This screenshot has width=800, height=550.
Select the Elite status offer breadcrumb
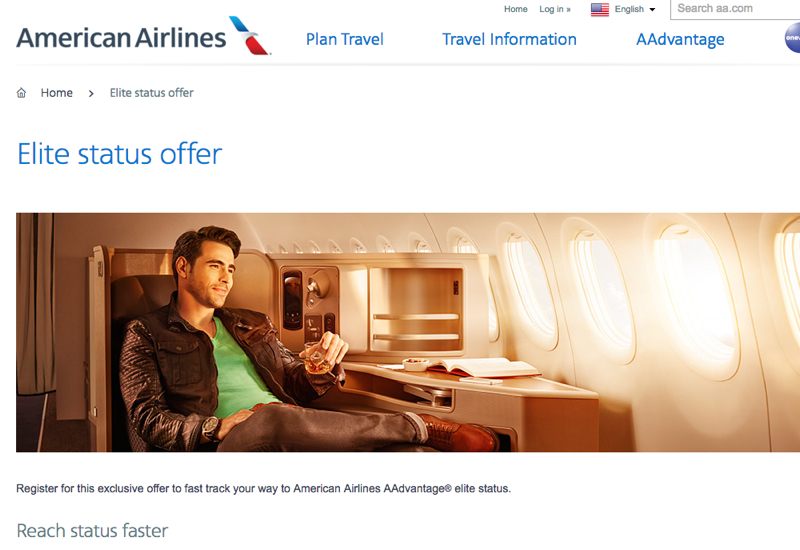(x=152, y=93)
